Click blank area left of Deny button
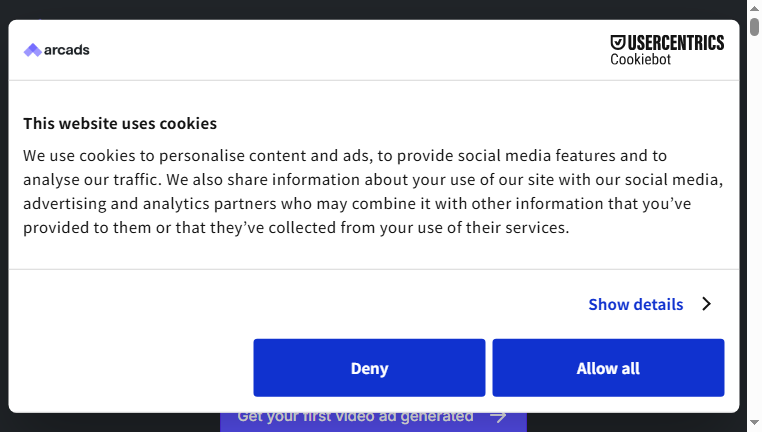The image size is (762, 432). [131, 368]
